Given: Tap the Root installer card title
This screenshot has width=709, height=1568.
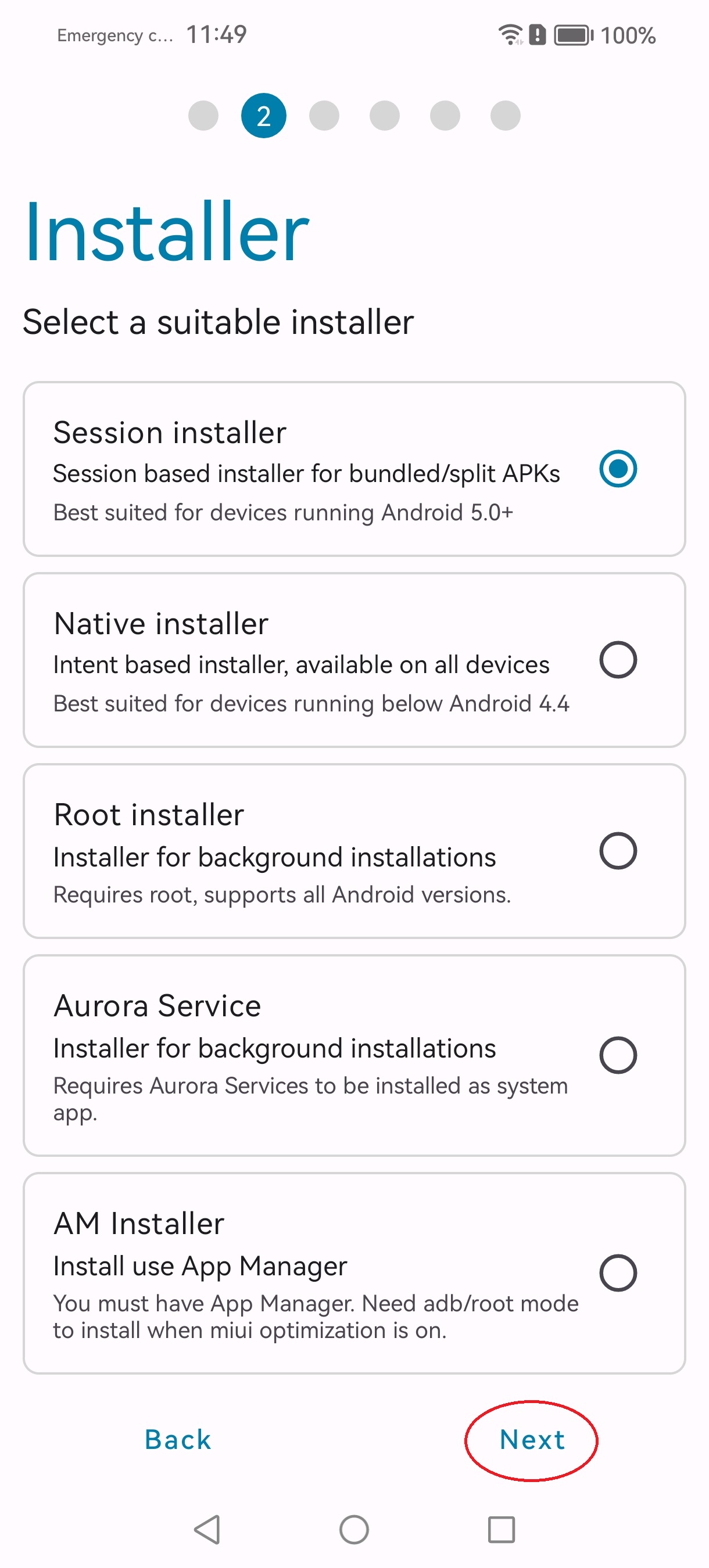Looking at the screenshot, I should click(149, 814).
